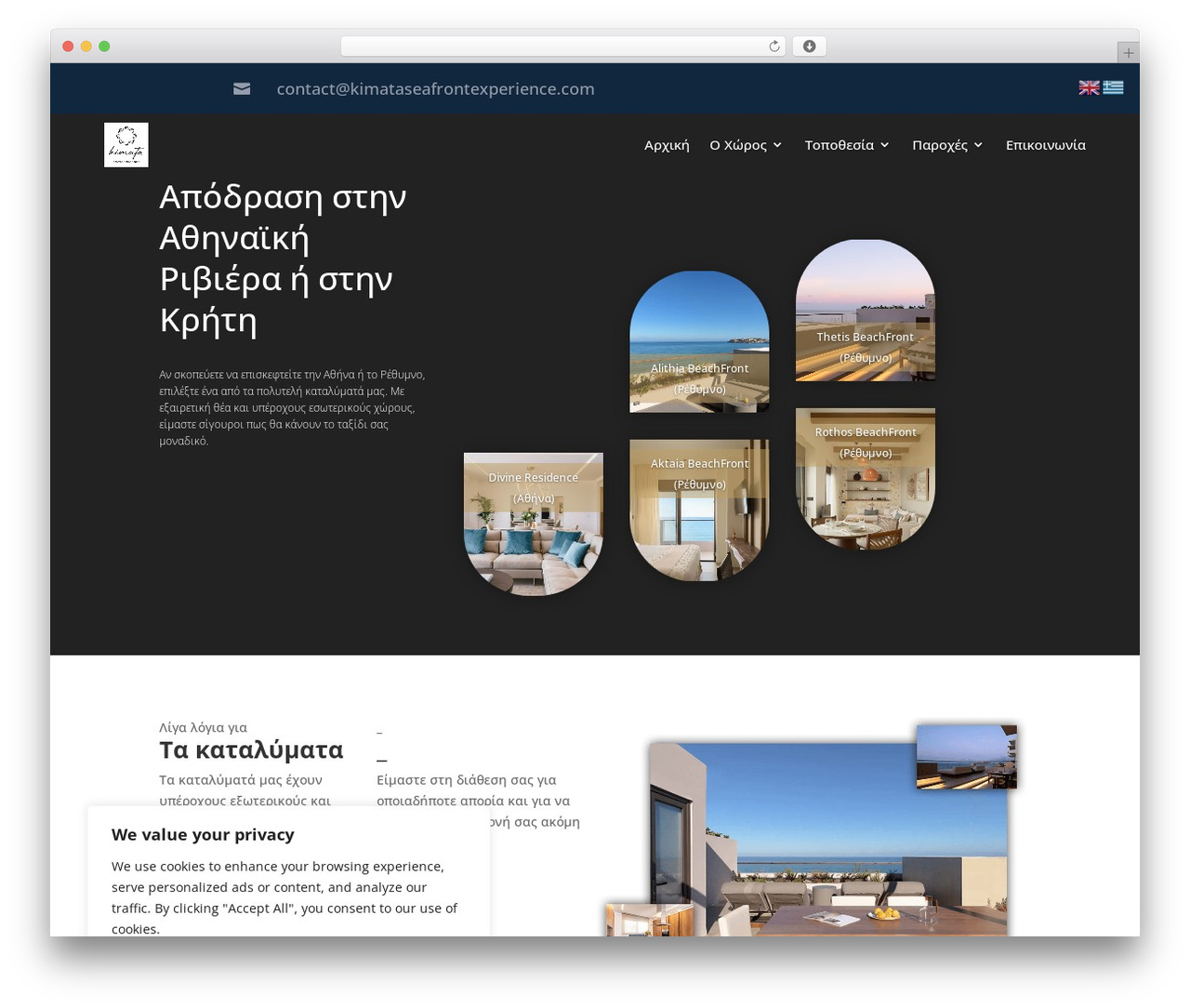Viewport: 1190px width, 1008px height.
Task: Switch language with the Greek flag
Action: click(1113, 87)
